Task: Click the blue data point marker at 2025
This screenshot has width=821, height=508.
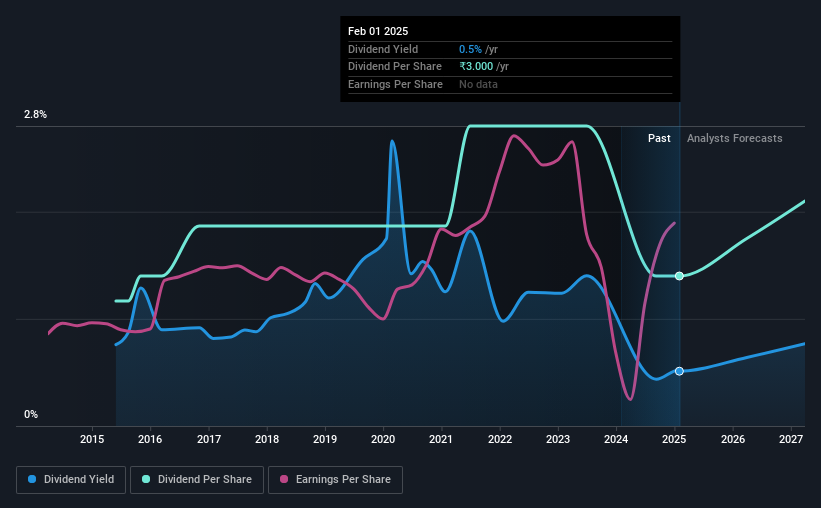Action: click(679, 371)
